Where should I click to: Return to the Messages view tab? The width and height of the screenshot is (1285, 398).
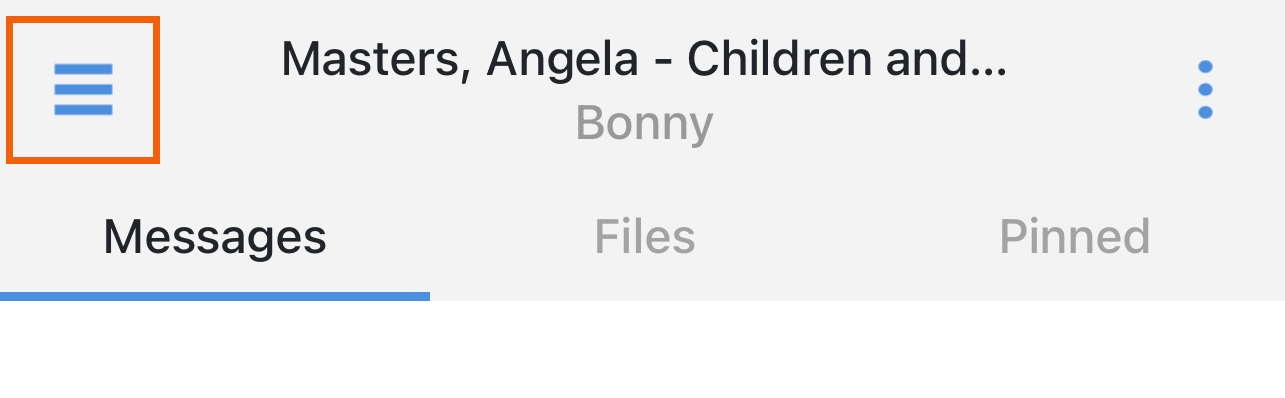(215, 237)
